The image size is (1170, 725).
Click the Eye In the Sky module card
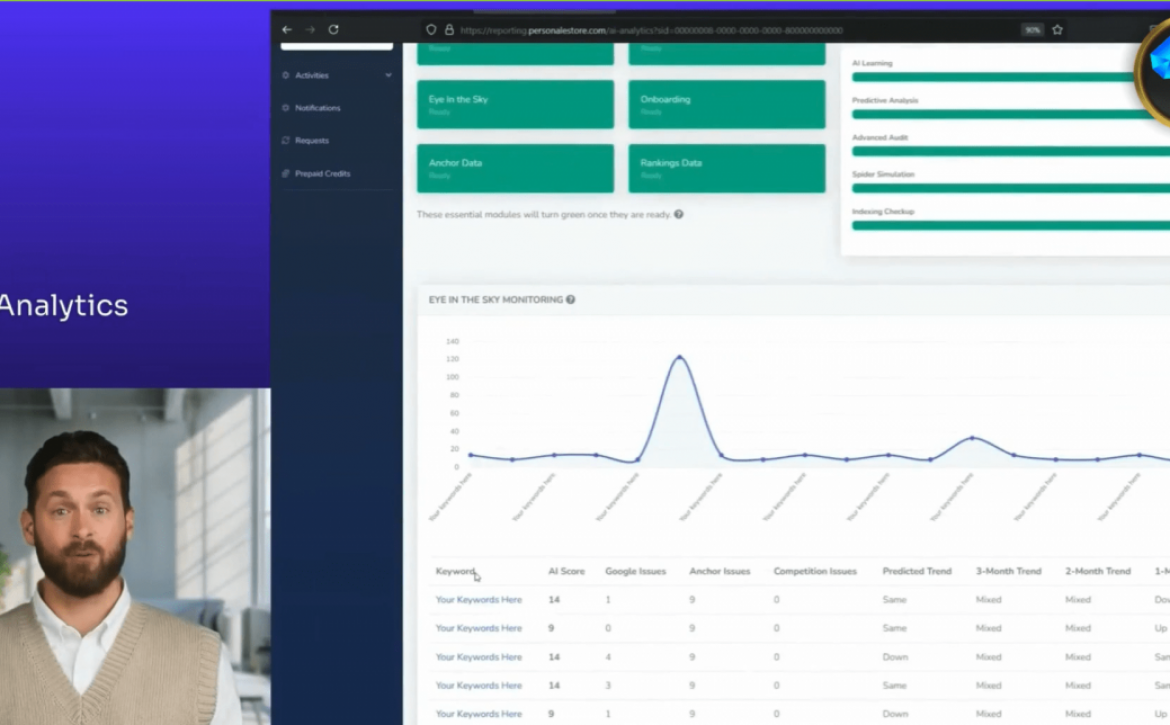[x=516, y=104]
